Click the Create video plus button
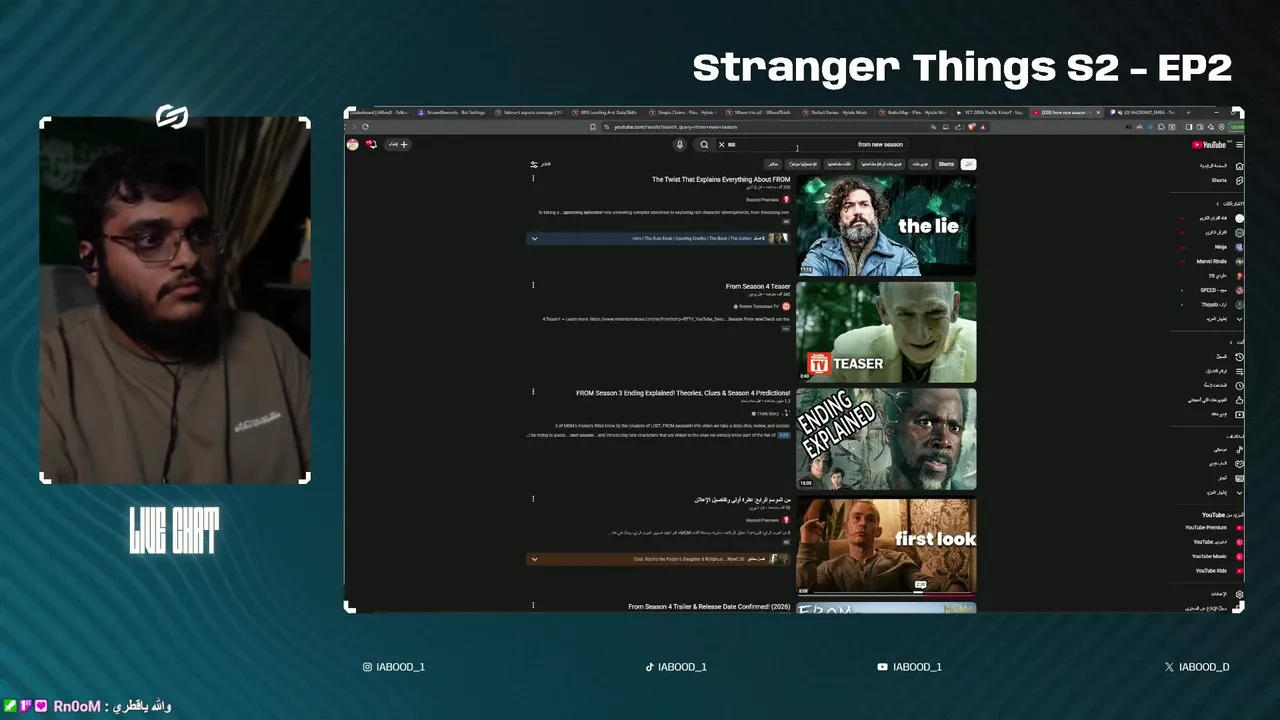 398,144
